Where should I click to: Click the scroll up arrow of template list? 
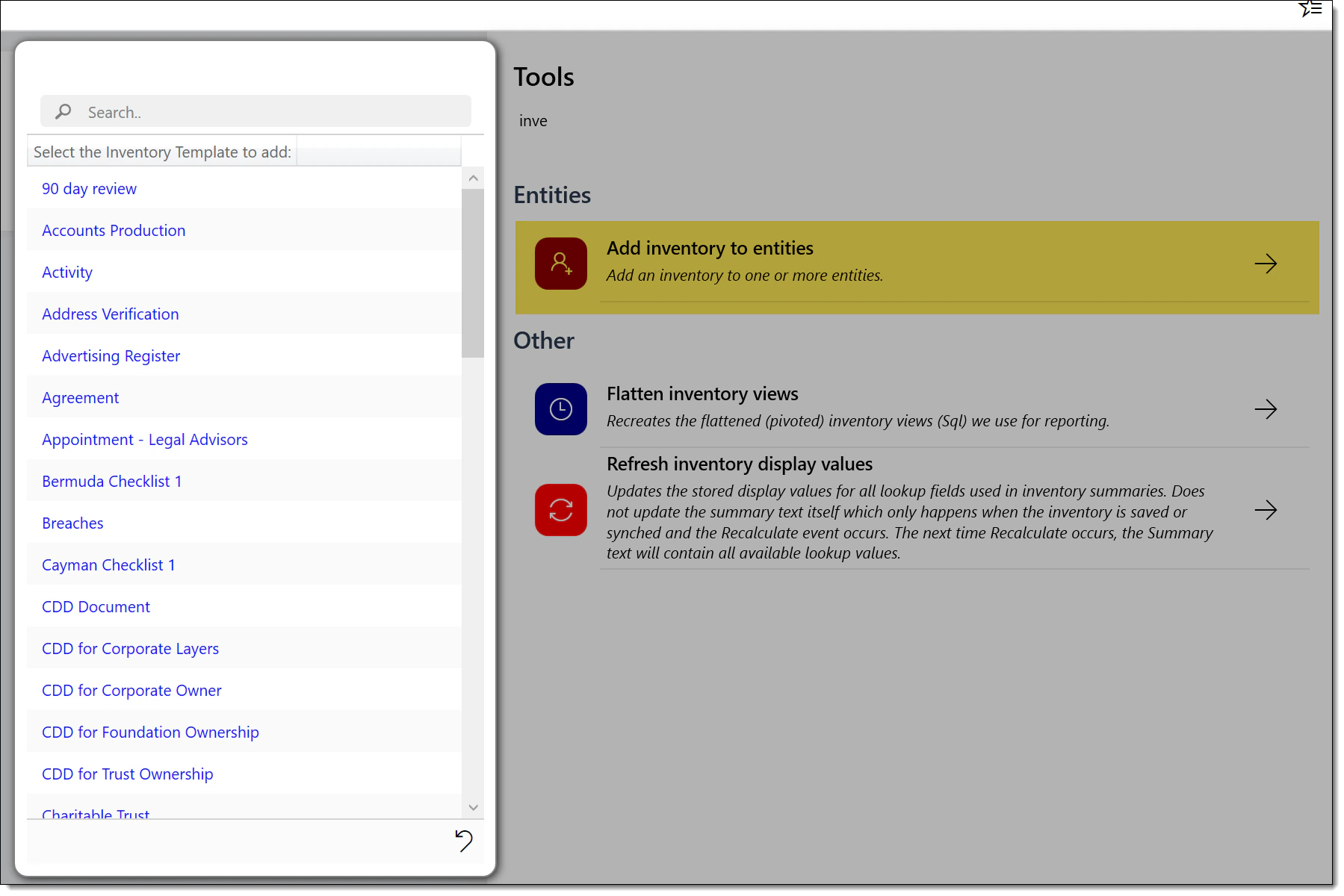(x=473, y=178)
